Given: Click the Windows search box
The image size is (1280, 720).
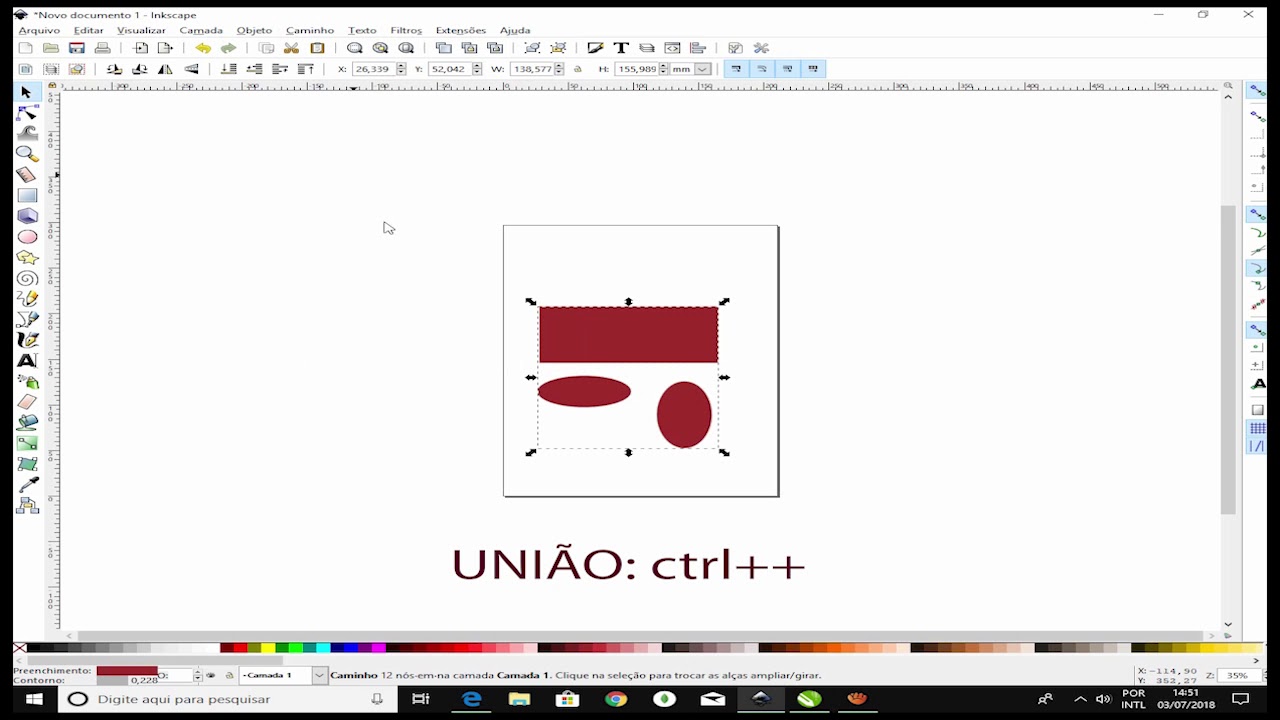Looking at the screenshot, I should (x=227, y=699).
